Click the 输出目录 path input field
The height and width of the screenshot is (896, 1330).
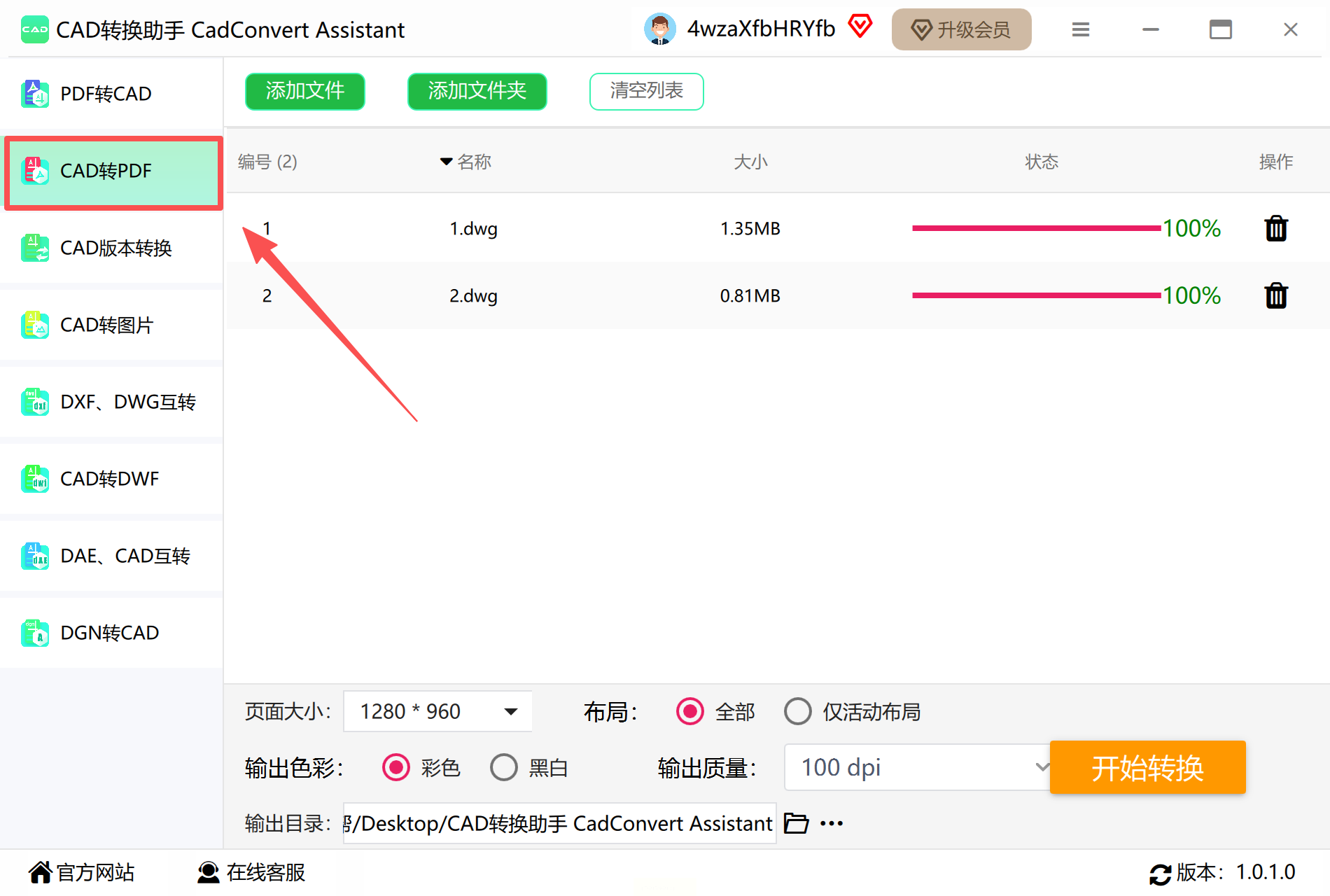559,823
